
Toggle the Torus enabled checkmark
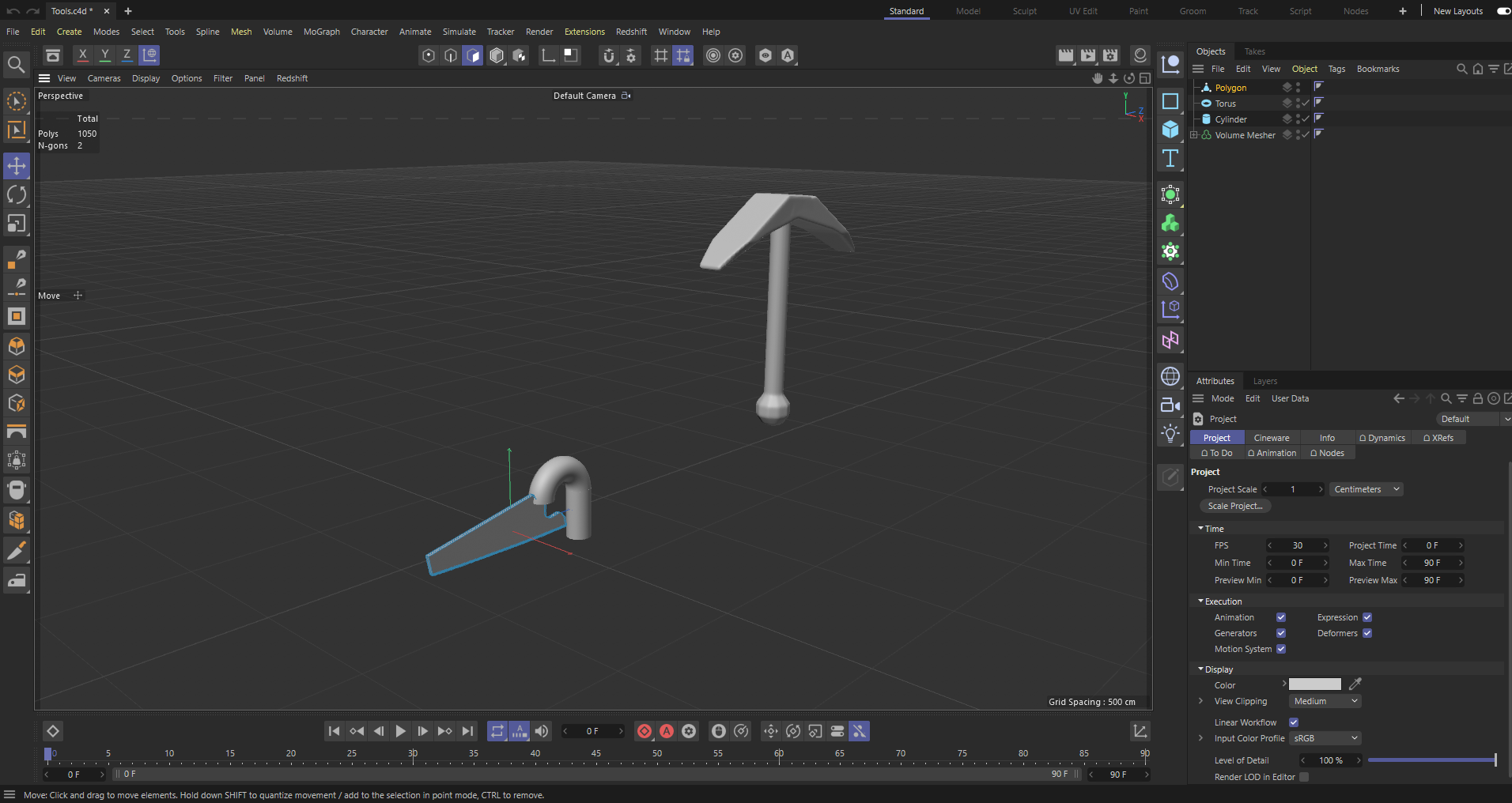(1306, 103)
